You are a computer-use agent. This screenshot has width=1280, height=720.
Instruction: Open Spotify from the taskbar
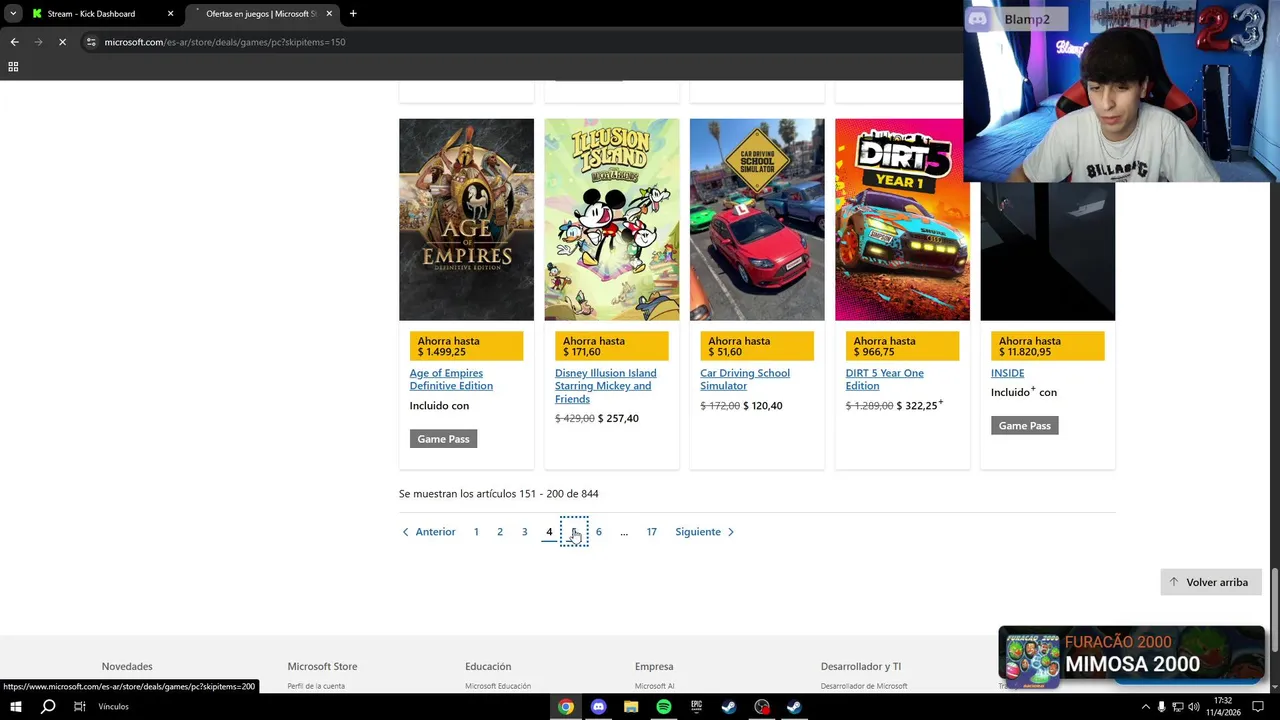pos(664,706)
